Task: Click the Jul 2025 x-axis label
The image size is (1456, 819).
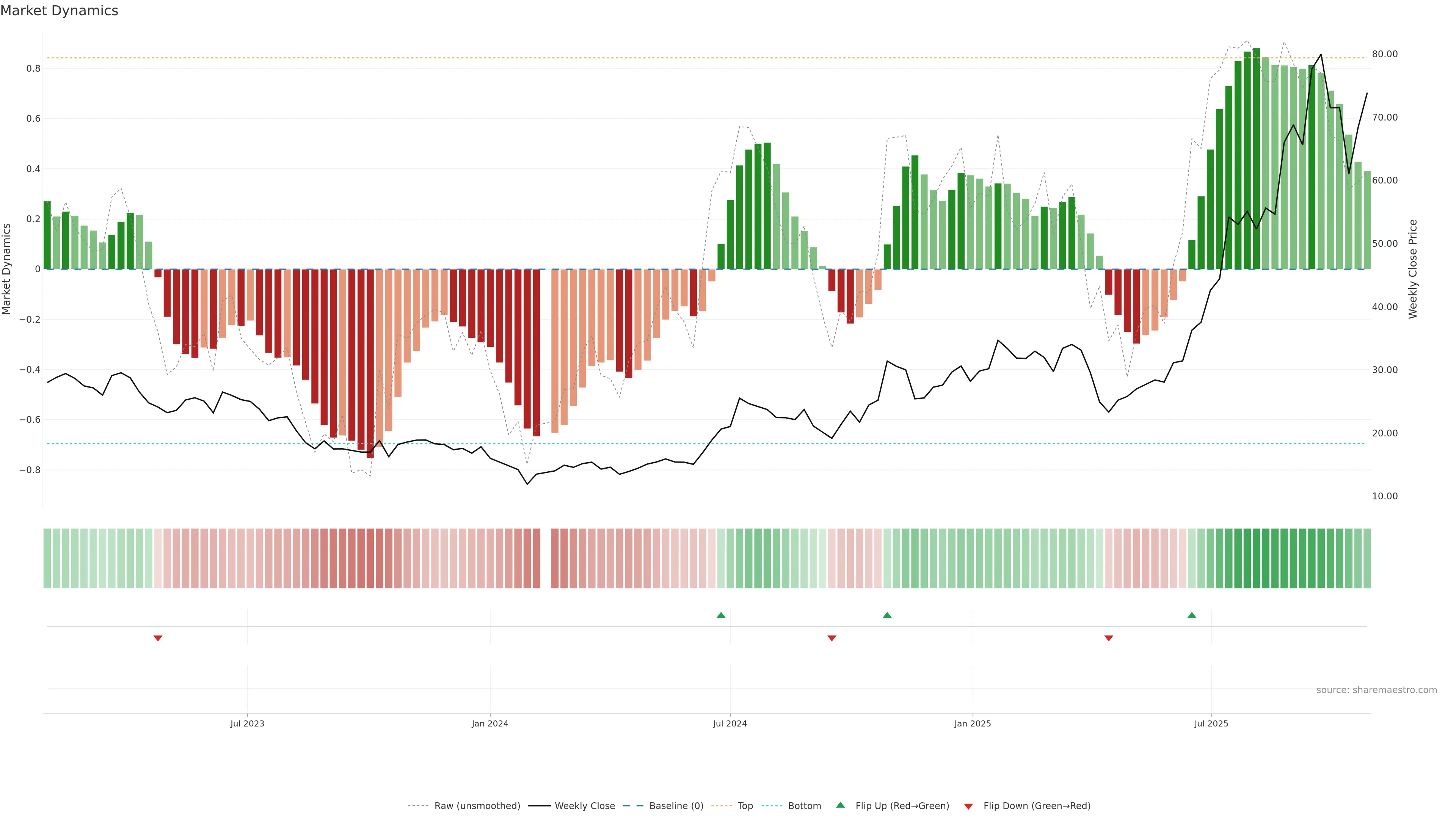Action: pyautogui.click(x=1211, y=723)
